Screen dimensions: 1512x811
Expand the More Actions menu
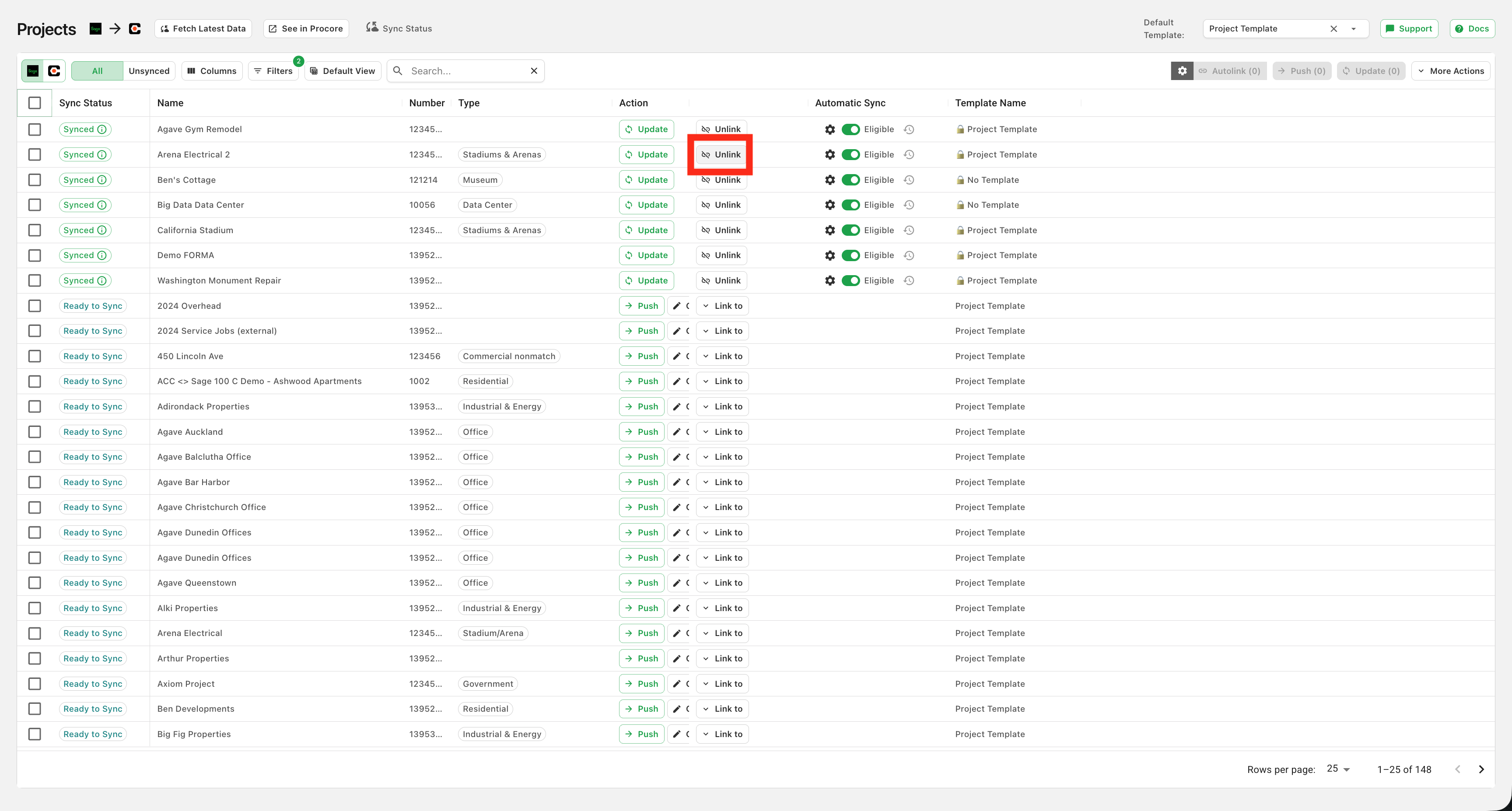pyautogui.click(x=1450, y=70)
